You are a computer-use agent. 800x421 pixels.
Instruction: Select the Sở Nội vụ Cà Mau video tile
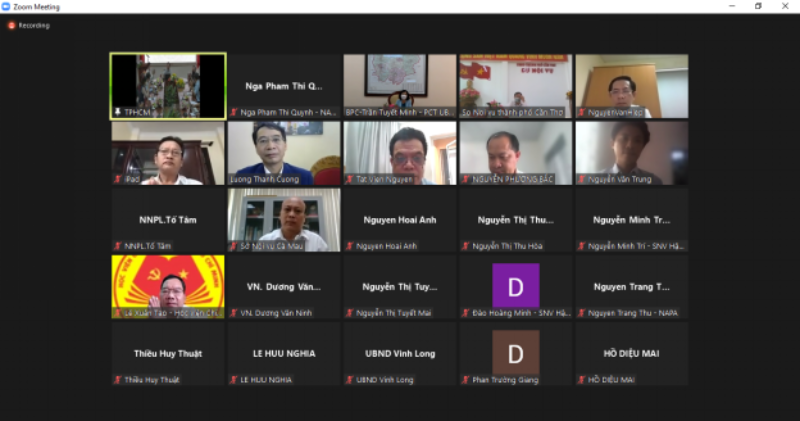(284, 219)
